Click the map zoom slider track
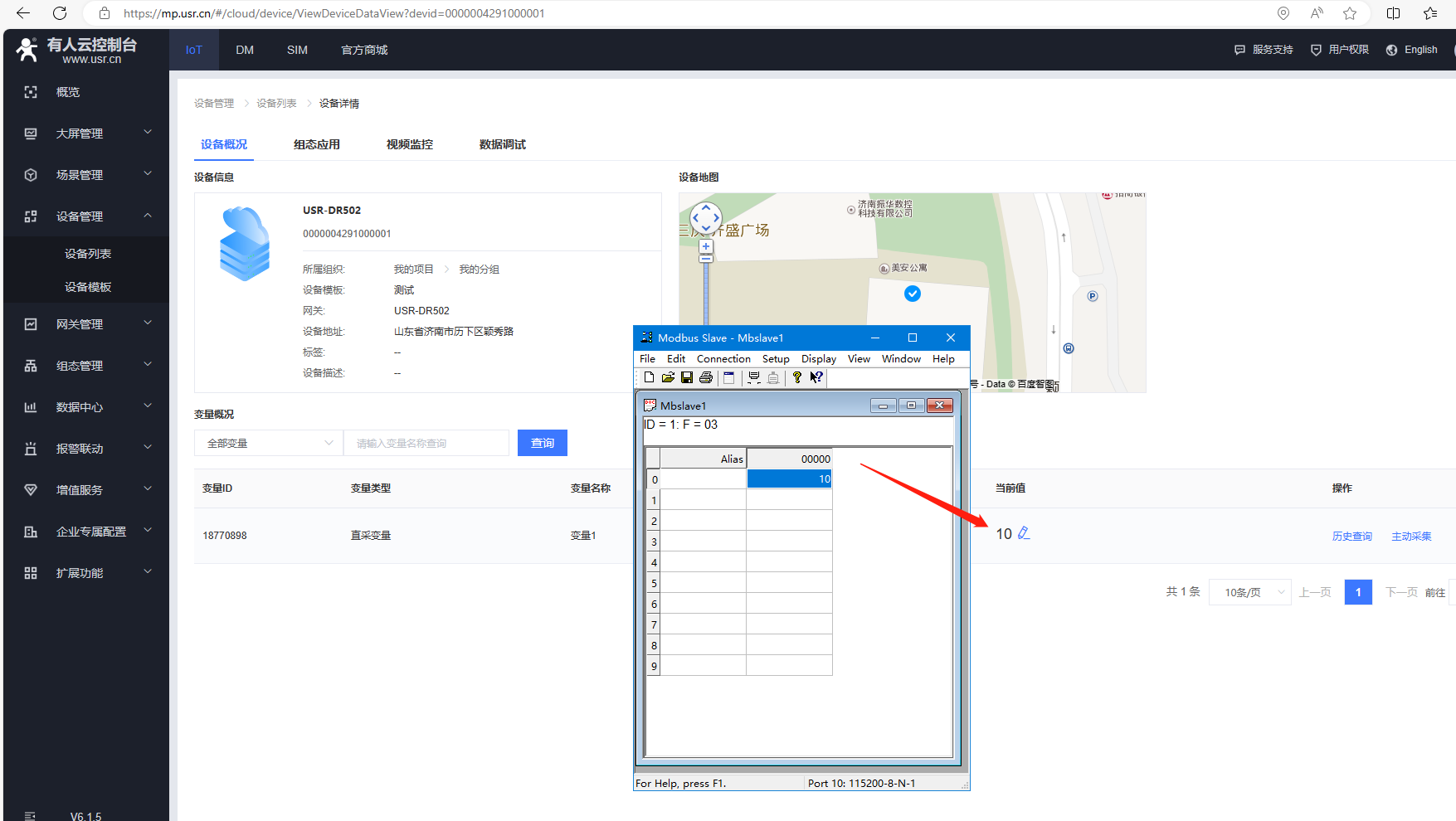The height and width of the screenshot is (821, 1456). point(706,290)
